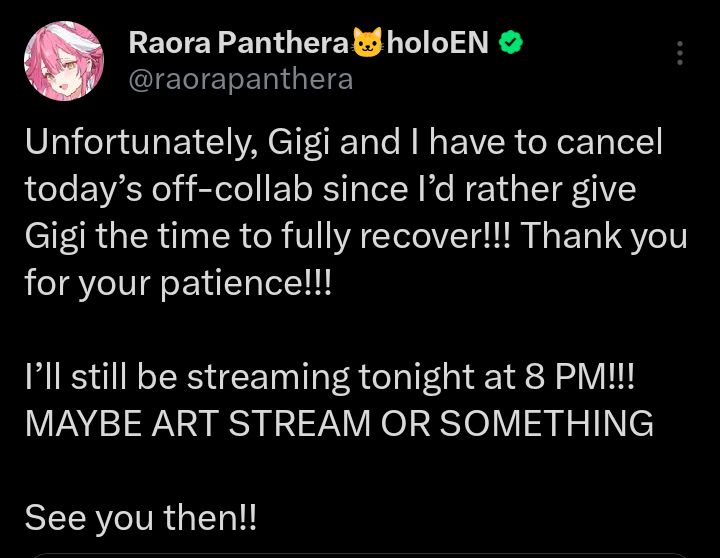Click the 'See you then!!' line
Image resolution: width=720 pixels, height=558 pixels.
point(140,517)
